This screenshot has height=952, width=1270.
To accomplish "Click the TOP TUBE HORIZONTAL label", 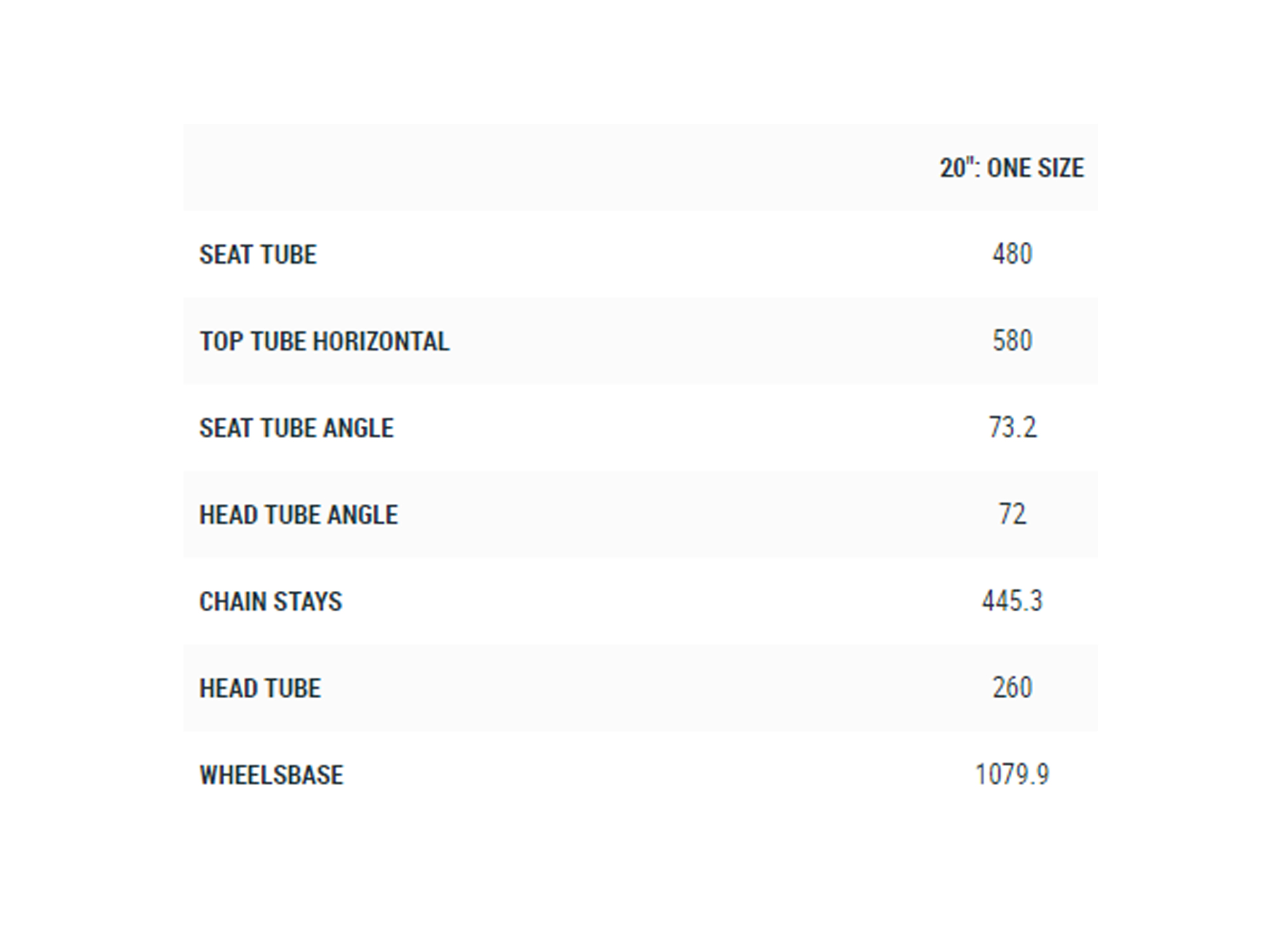I will tap(324, 341).
